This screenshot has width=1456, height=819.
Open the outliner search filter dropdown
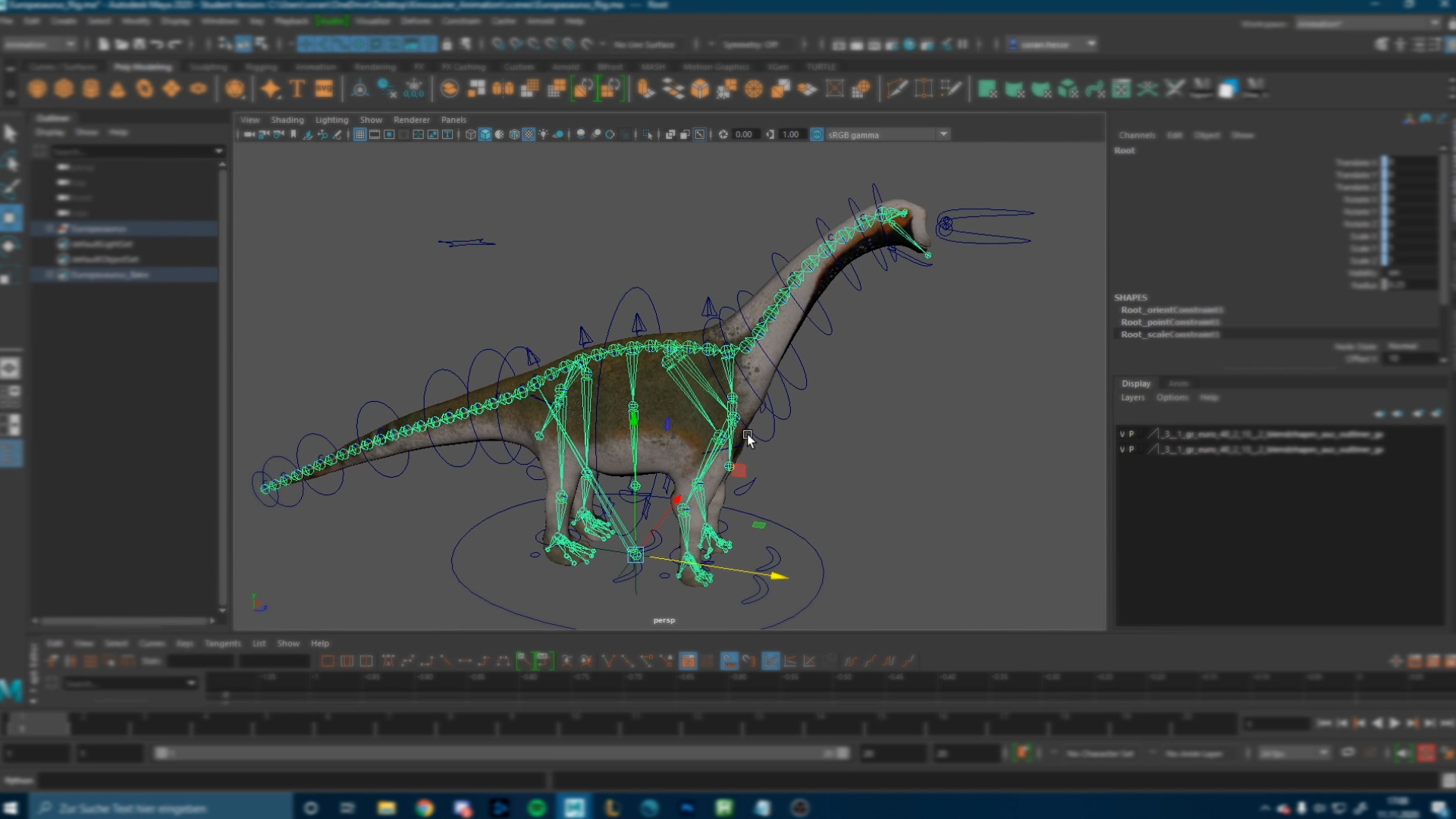(218, 152)
